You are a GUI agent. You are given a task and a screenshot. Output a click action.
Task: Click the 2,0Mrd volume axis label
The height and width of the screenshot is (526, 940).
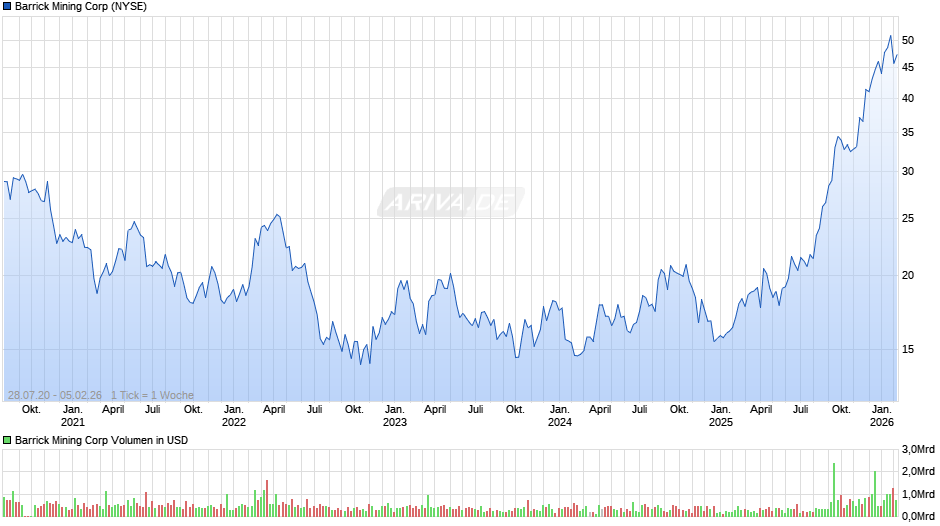point(918,471)
